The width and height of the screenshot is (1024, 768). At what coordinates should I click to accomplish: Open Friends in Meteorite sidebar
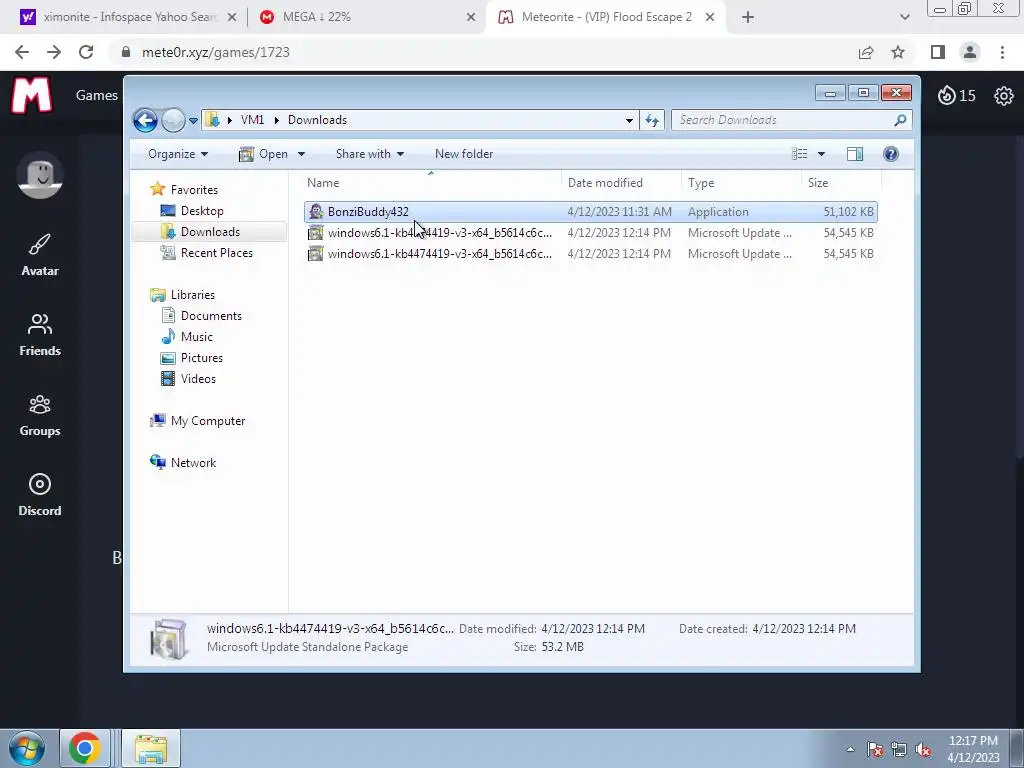tap(40, 335)
